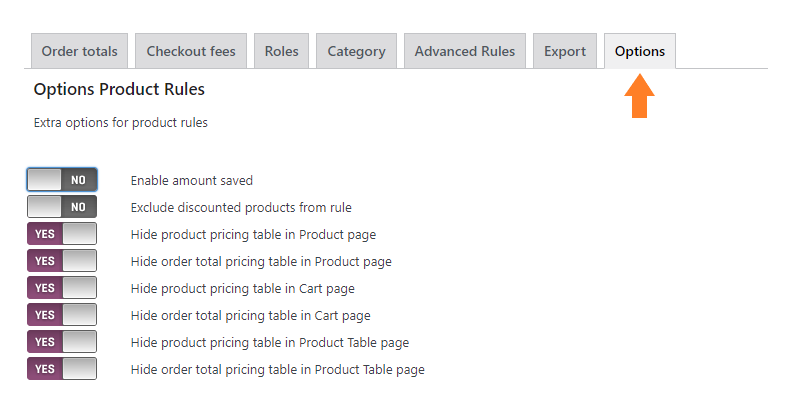786x410 pixels.
Task: Toggle Hide product pricing table in Product page
Action: 62,234
